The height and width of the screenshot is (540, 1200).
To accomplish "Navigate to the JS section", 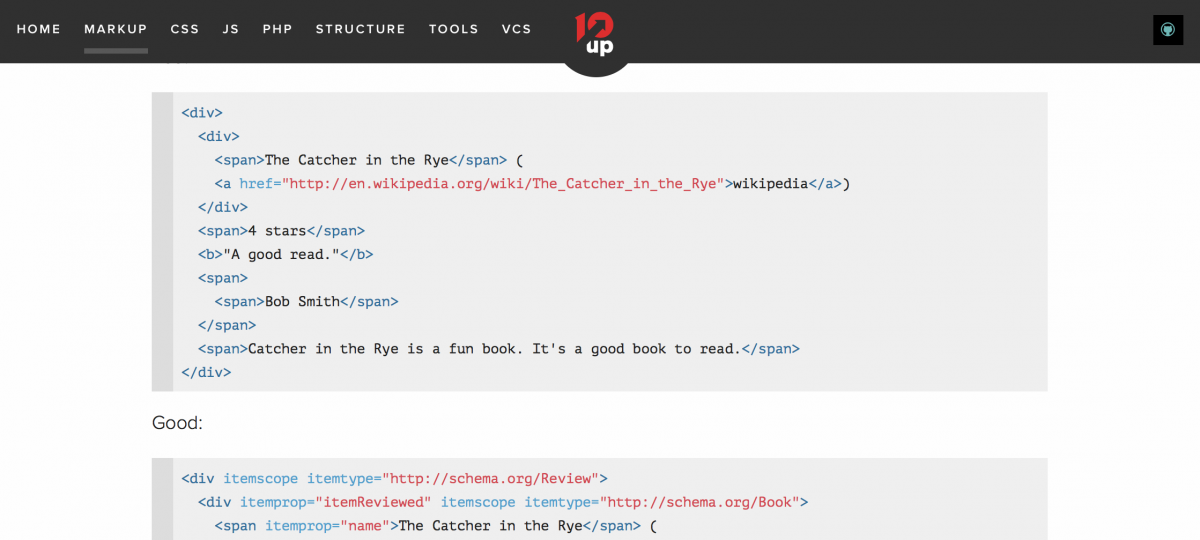I will click(x=231, y=29).
